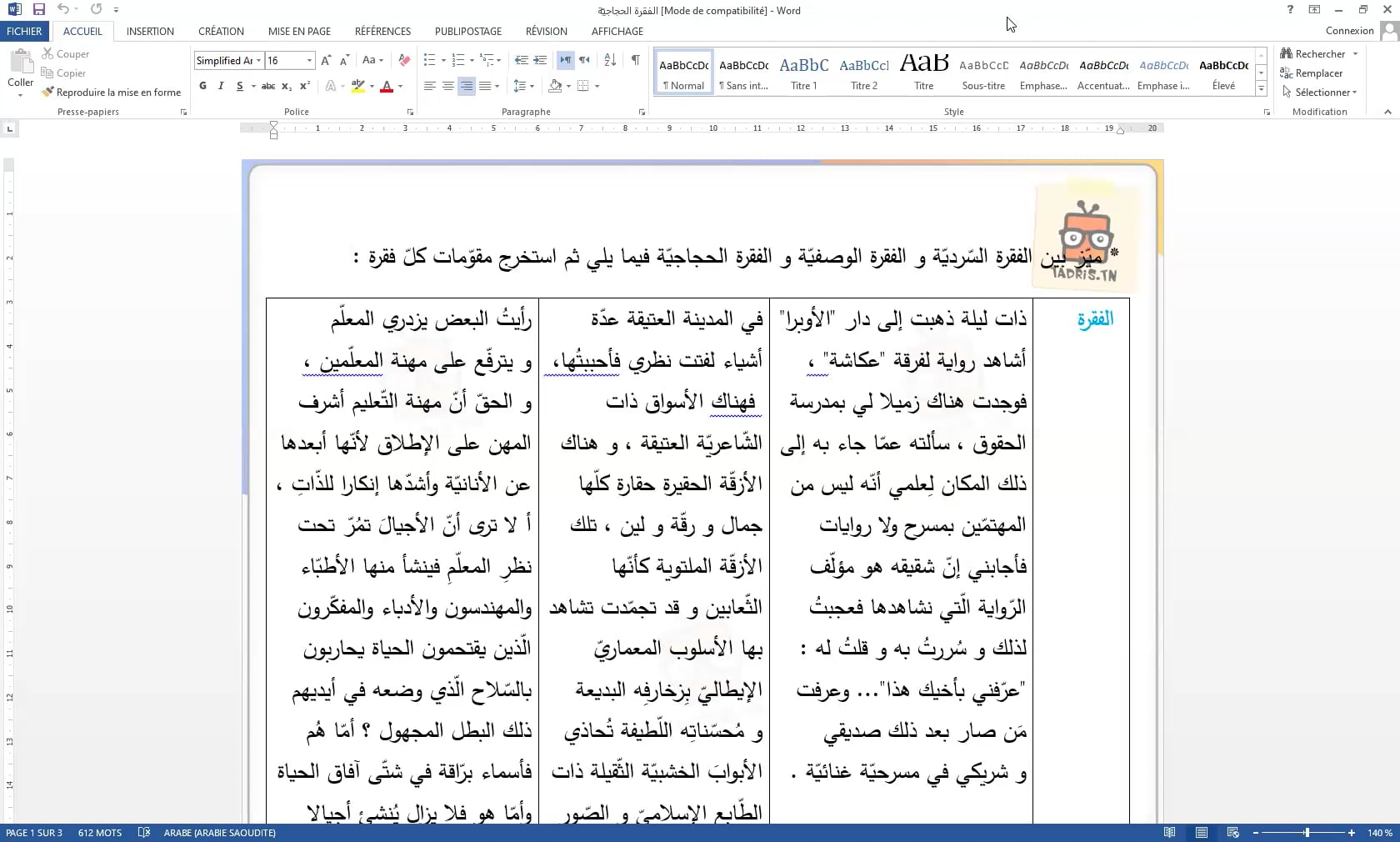Switch to the MISE EN PAGE tab
The image size is (1400, 842).
pos(299,31)
